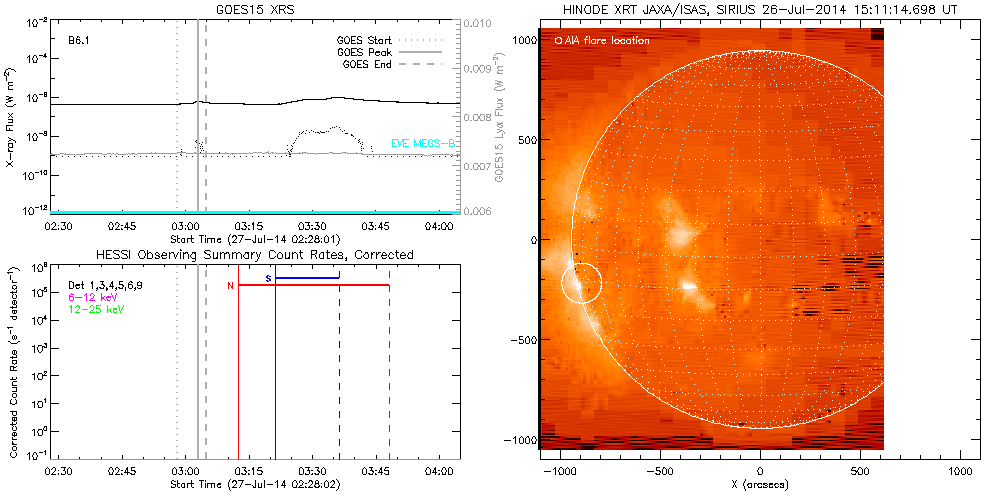
Task: Click the circle symbol in the AIA legend
Action: 558,41
